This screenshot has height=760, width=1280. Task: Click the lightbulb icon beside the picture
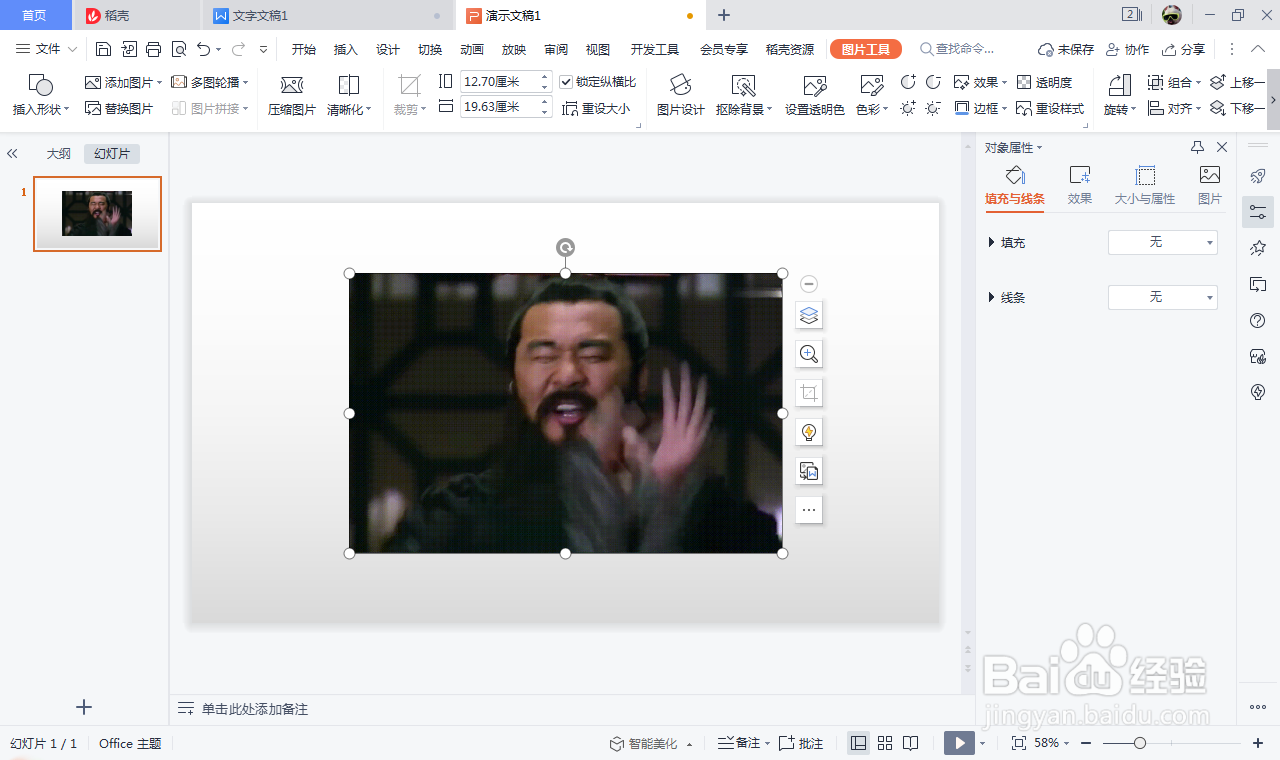point(809,432)
